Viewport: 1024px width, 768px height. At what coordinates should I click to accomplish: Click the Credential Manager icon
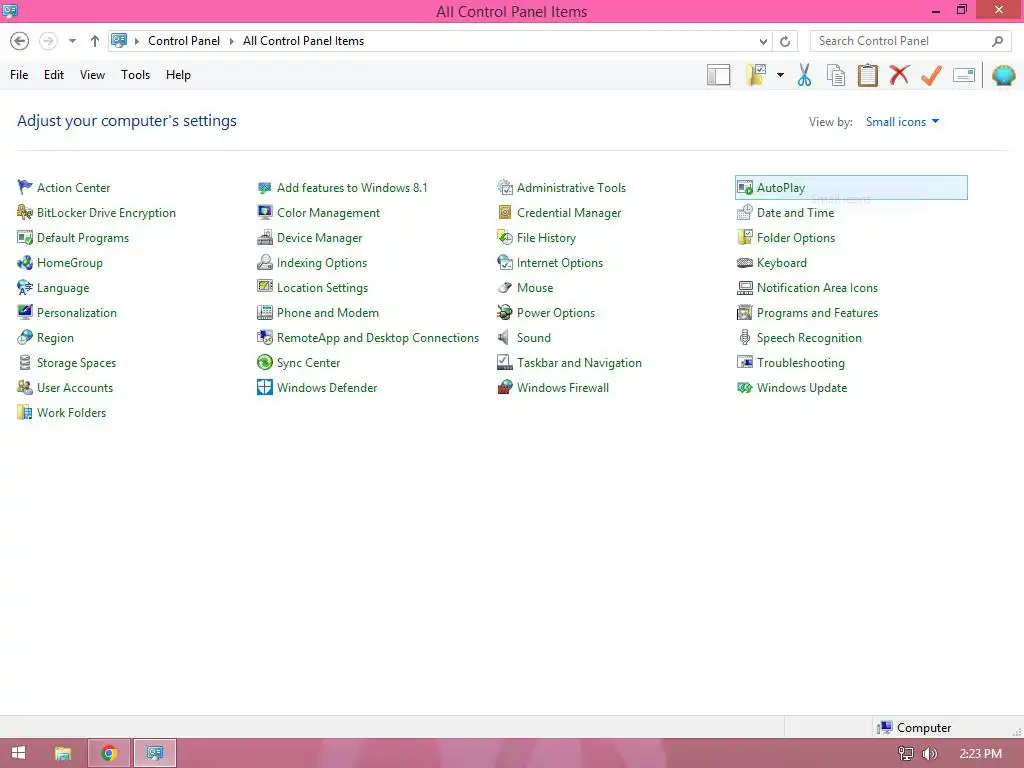pos(505,212)
